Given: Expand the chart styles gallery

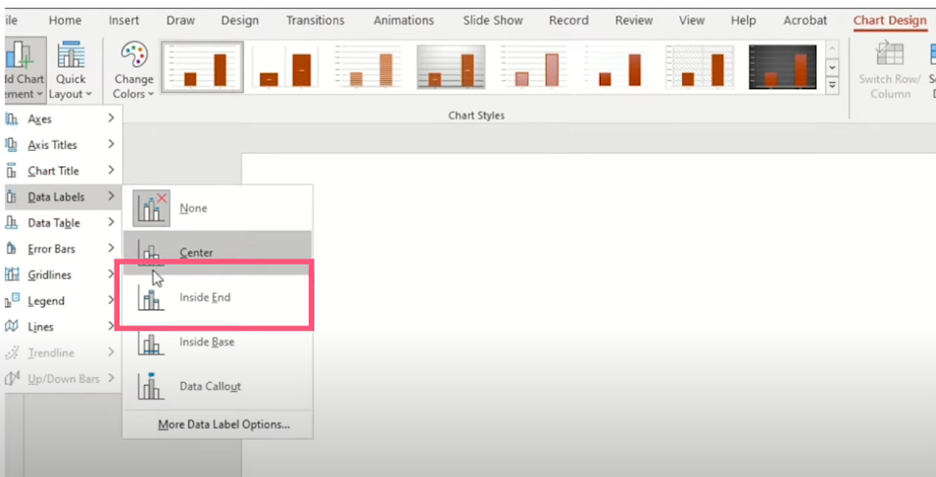Looking at the screenshot, I should (833, 87).
